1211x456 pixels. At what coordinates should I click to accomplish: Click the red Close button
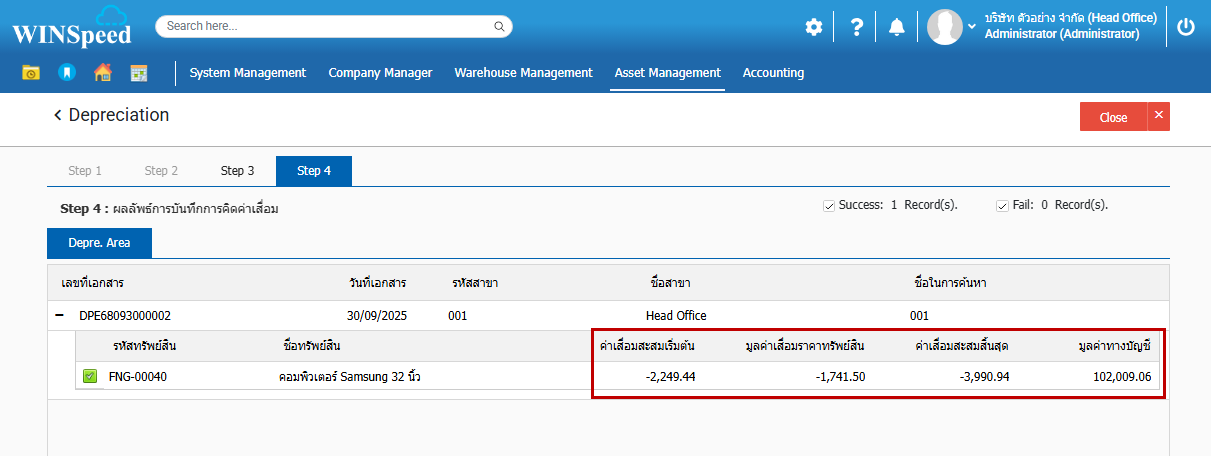[x=1113, y=117]
